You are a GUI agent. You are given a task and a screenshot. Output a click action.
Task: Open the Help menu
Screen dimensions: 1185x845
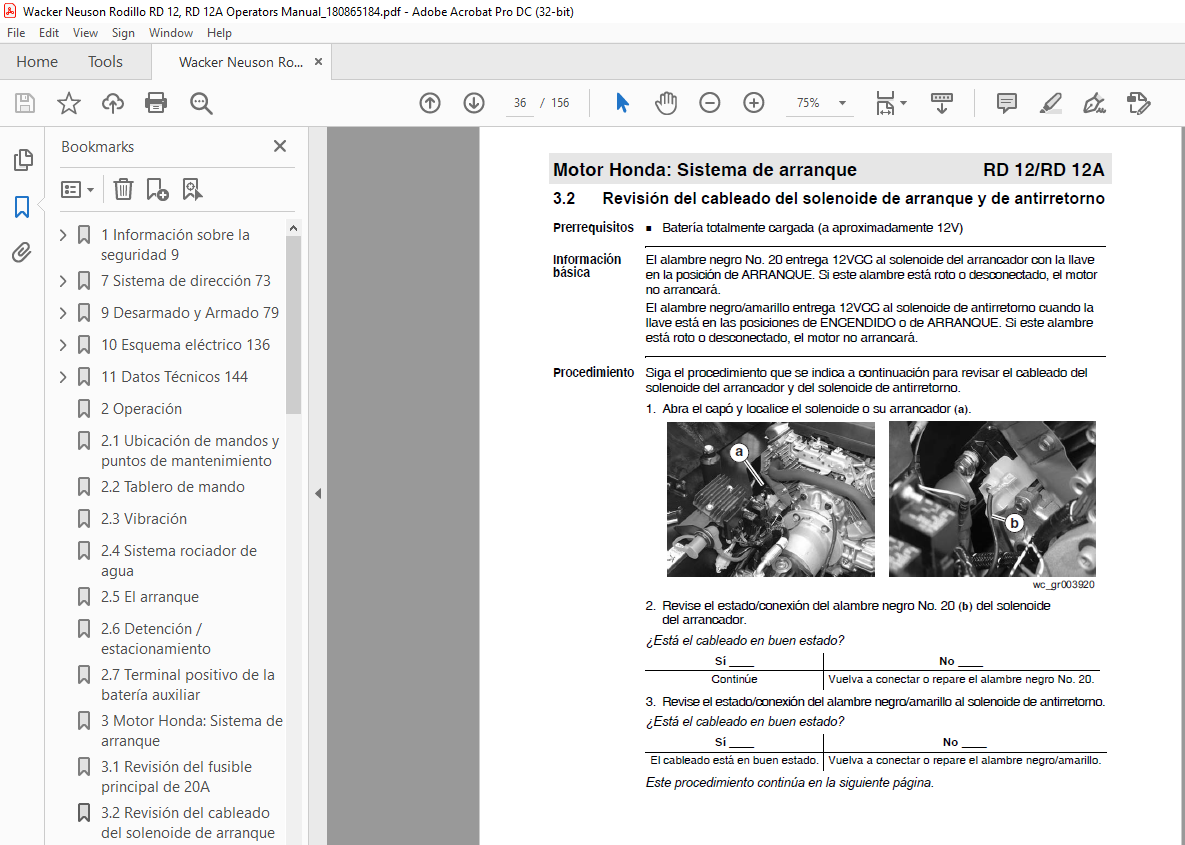coord(219,32)
